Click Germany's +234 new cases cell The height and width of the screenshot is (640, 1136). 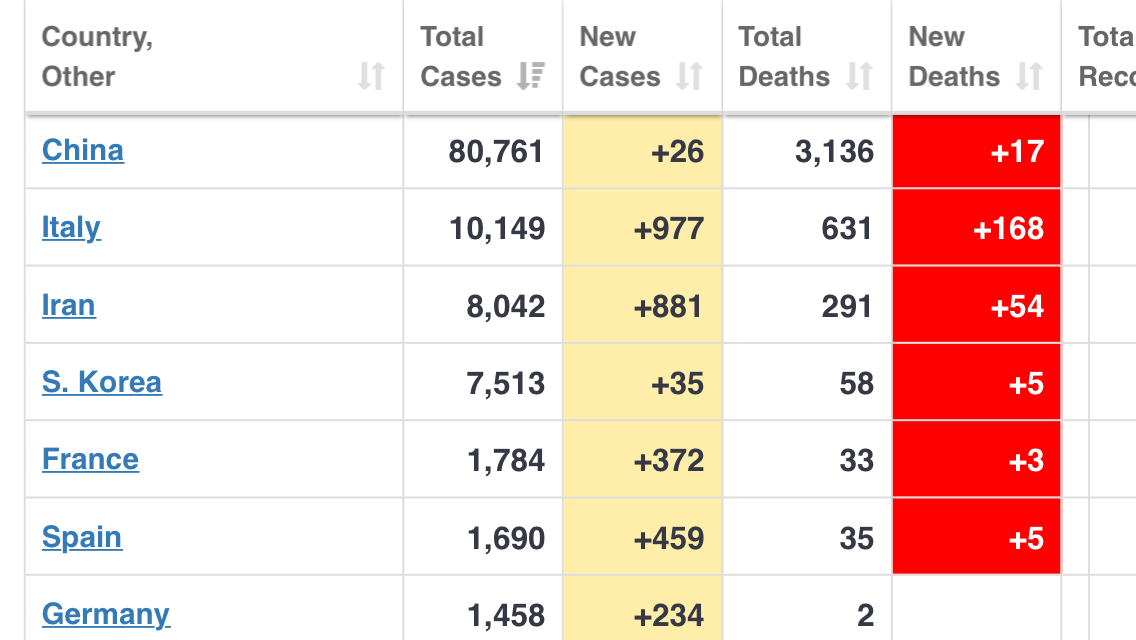643,614
